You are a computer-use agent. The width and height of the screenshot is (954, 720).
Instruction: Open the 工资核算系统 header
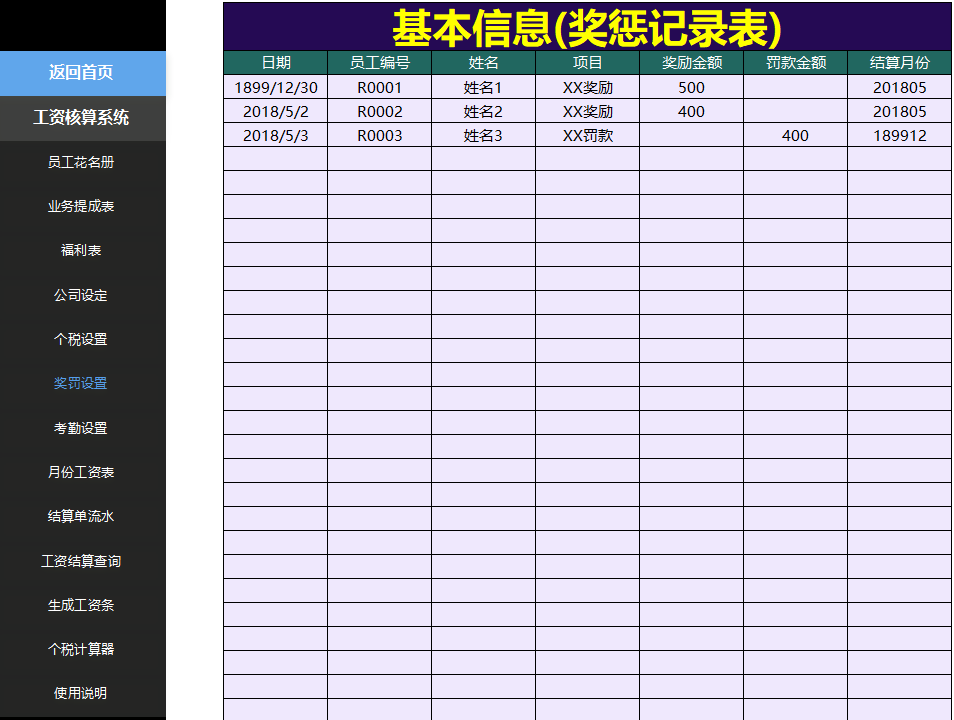click(x=83, y=118)
